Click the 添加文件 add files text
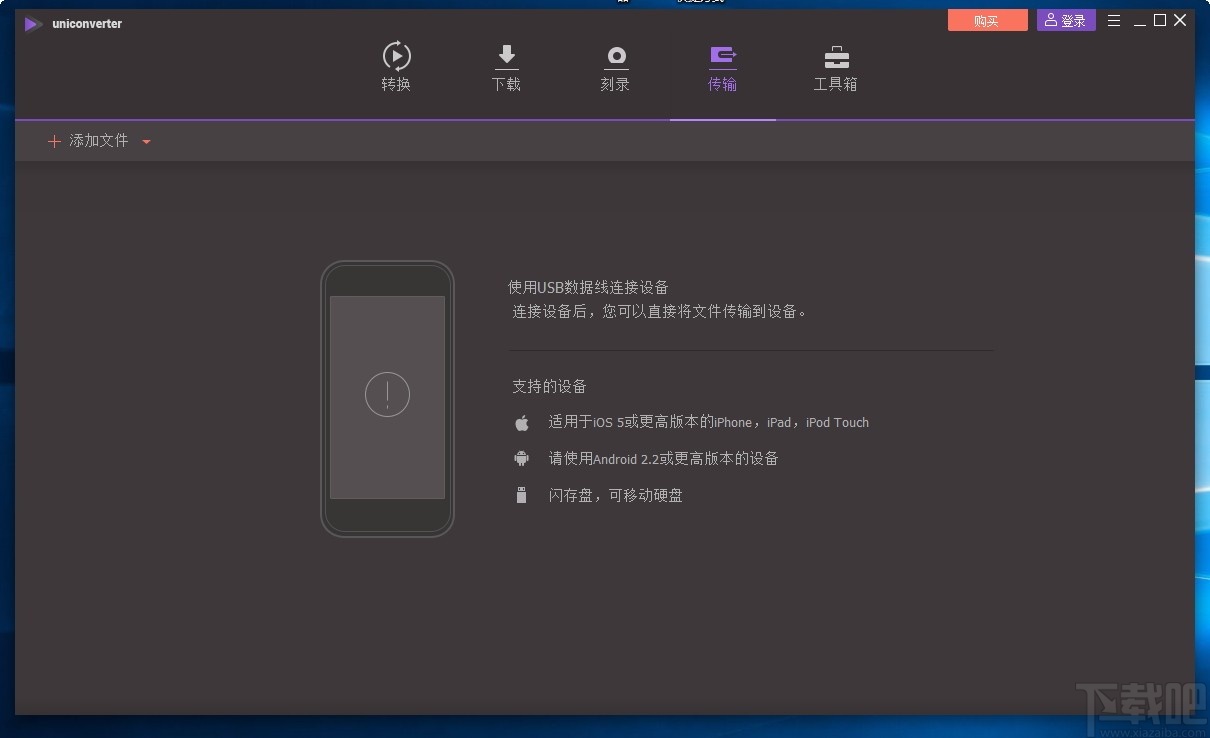The image size is (1210, 738). coord(98,141)
